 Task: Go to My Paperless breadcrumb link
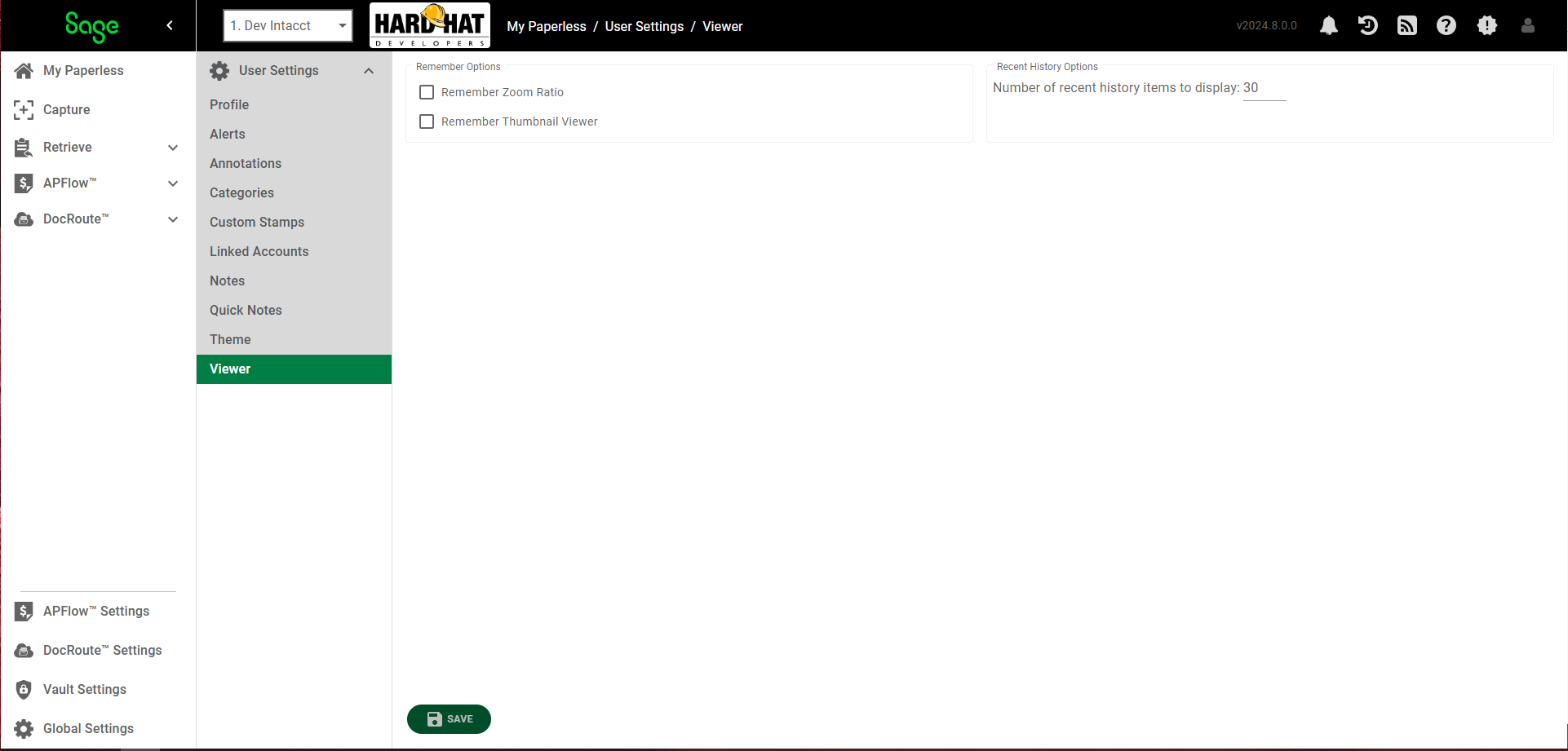click(547, 26)
